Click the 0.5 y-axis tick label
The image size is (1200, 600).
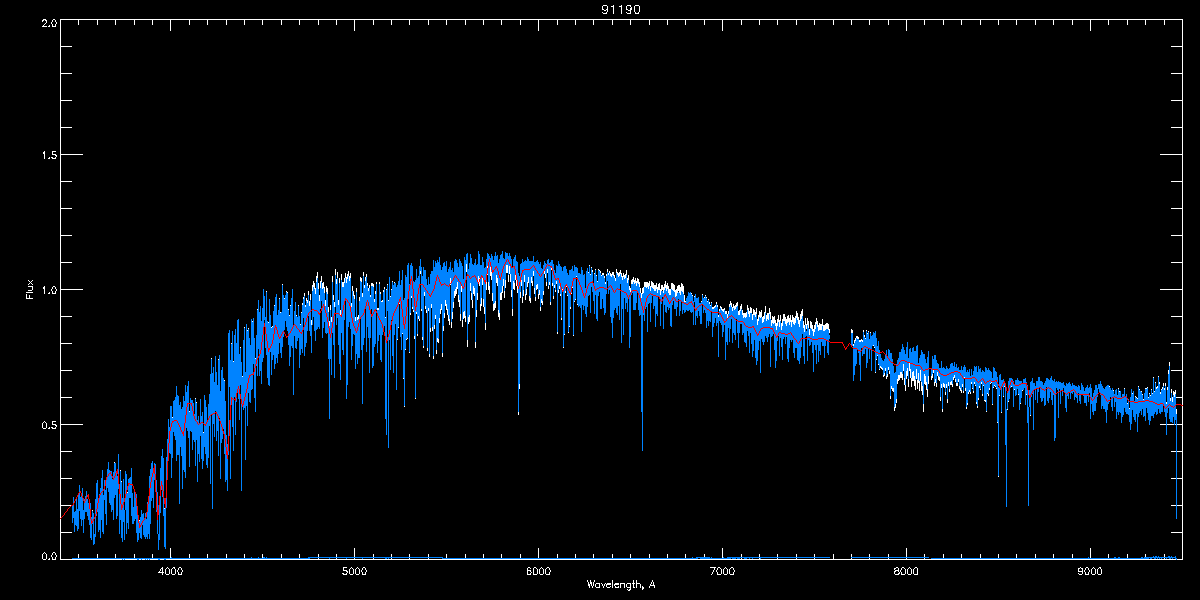(x=46, y=424)
